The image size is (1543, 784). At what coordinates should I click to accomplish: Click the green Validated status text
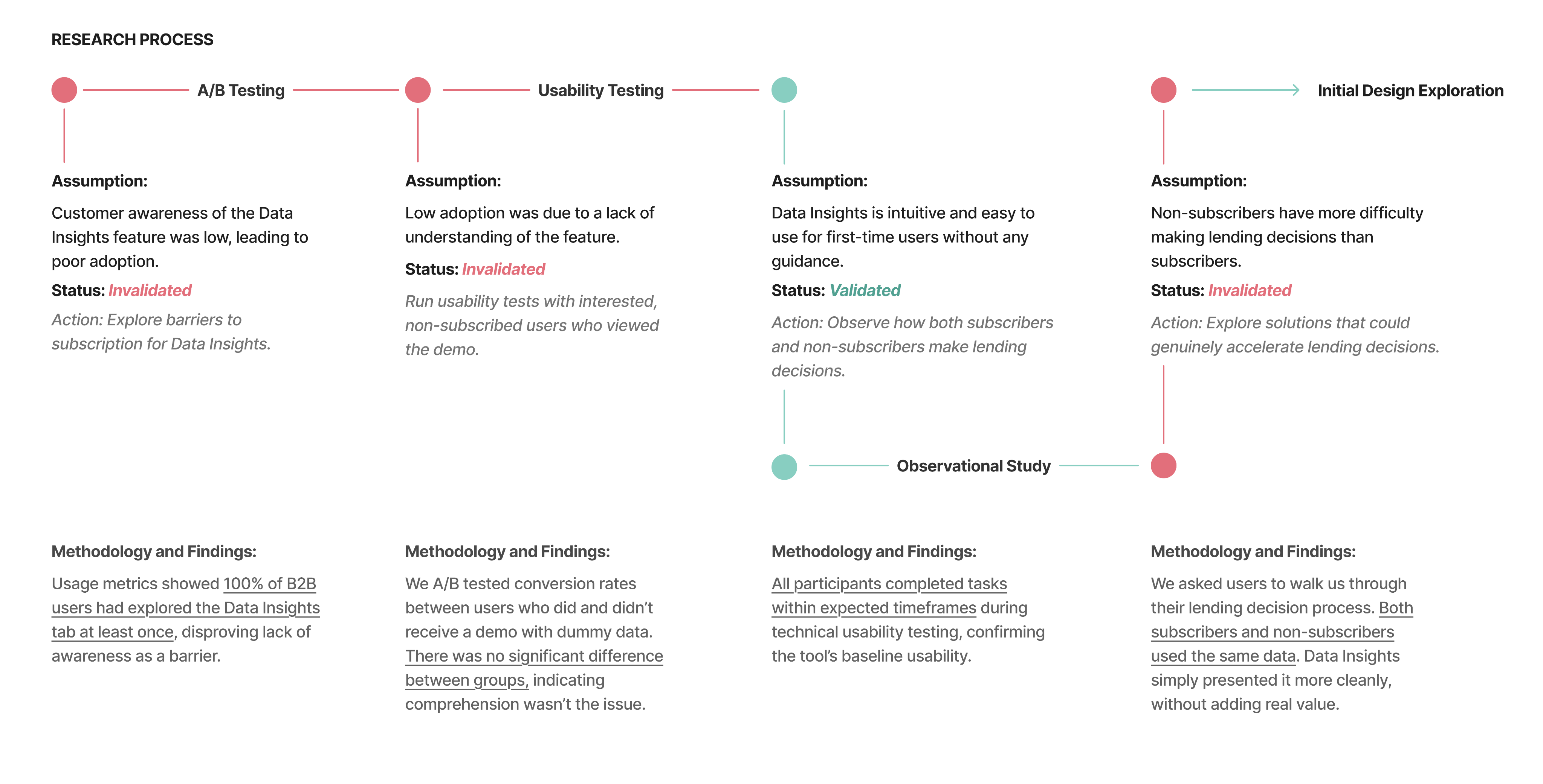point(865,290)
